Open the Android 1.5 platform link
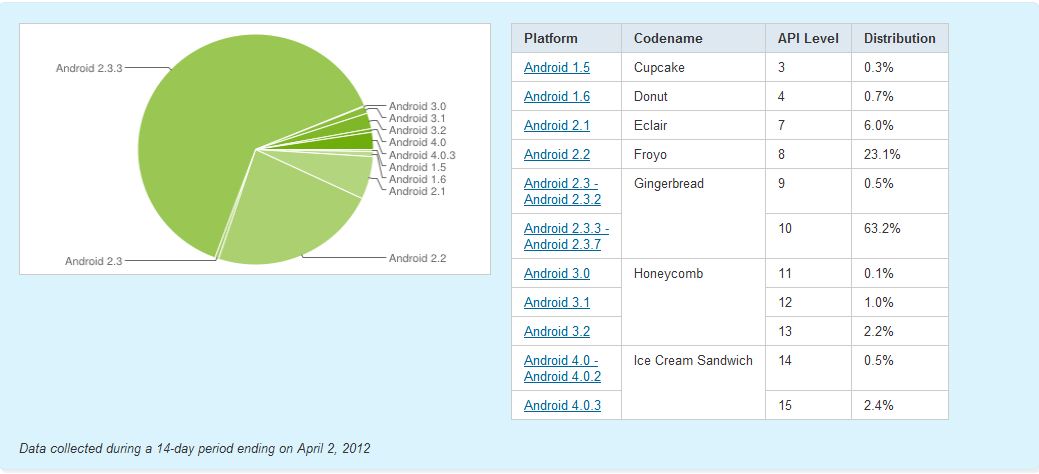The height and width of the screenshot is (474, 1039). [557, 68]
